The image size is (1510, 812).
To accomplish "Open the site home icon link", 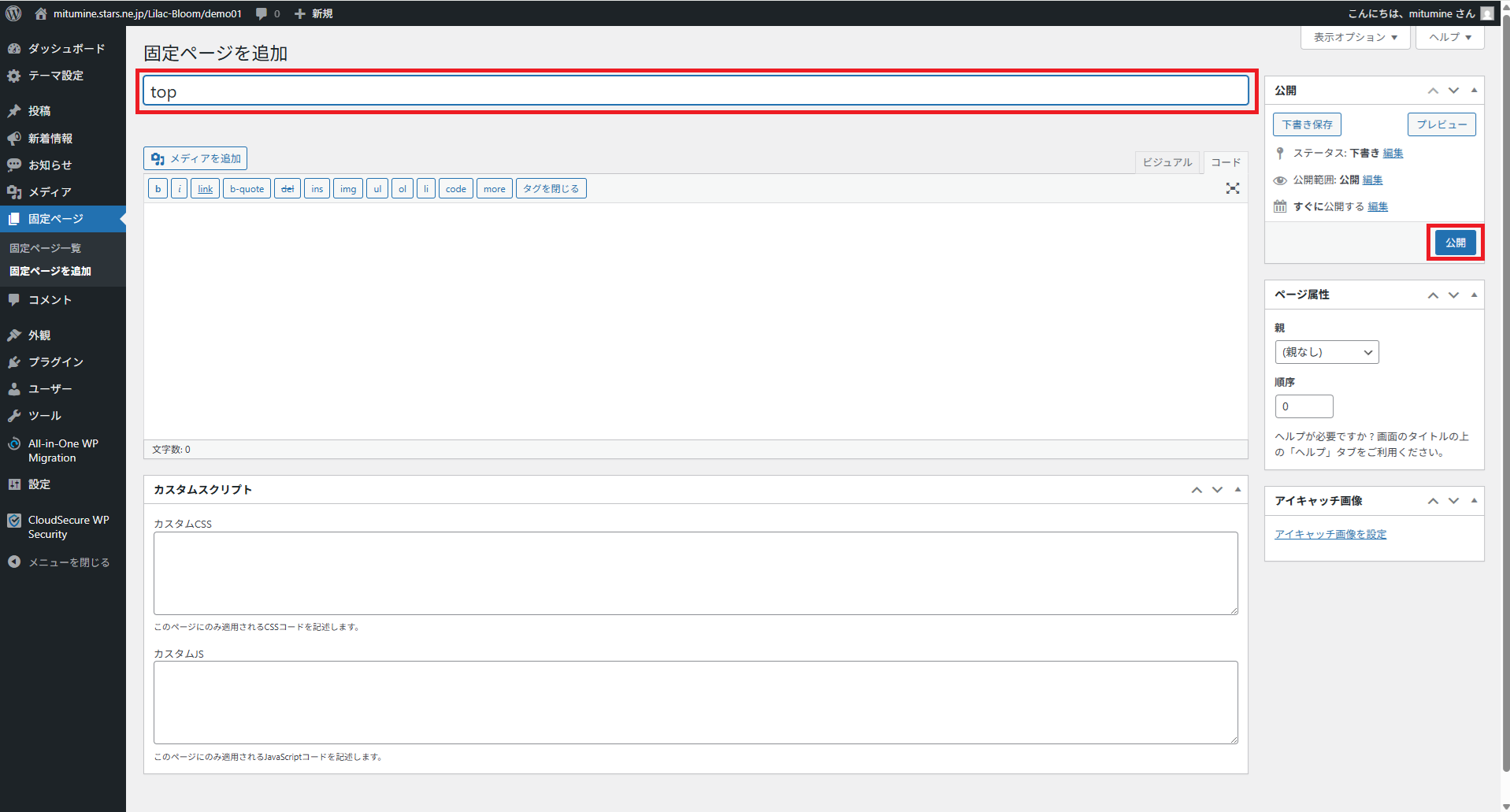I will coord(41,13).
